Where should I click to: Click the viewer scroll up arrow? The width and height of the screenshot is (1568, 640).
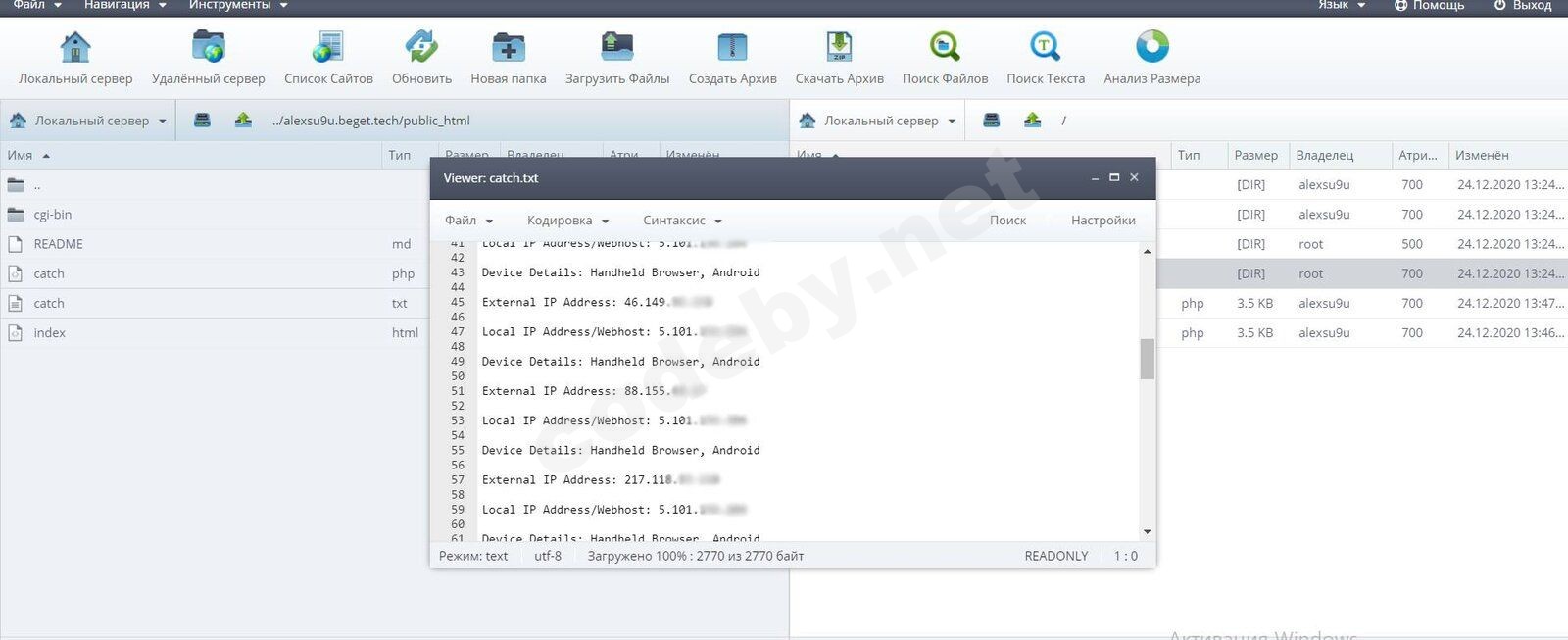[x=1147, y=252]
